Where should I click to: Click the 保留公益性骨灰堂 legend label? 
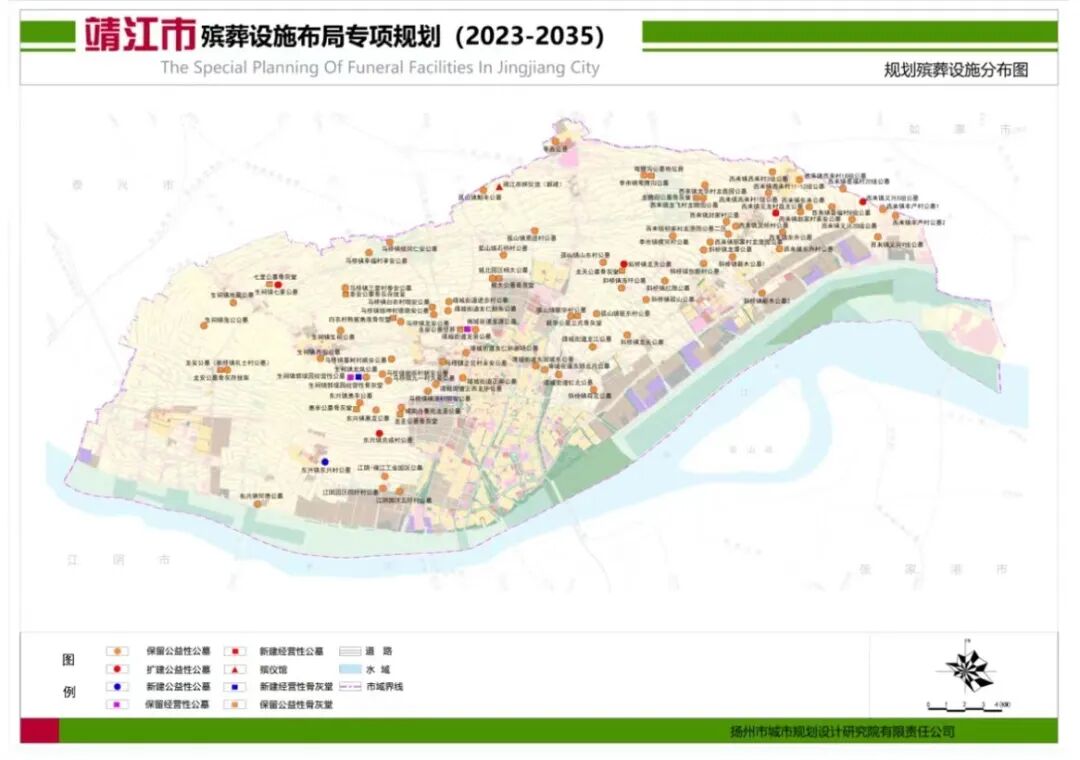pyautogui.click(x=296, y=704)
